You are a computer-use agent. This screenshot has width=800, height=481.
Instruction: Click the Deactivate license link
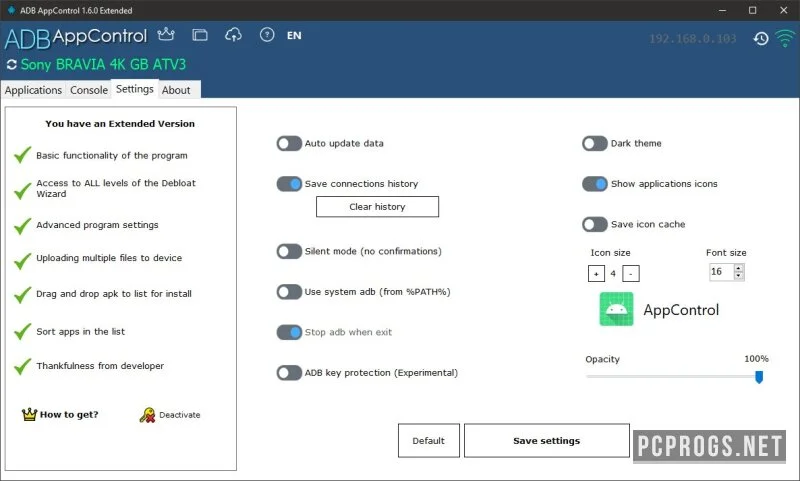180,415
